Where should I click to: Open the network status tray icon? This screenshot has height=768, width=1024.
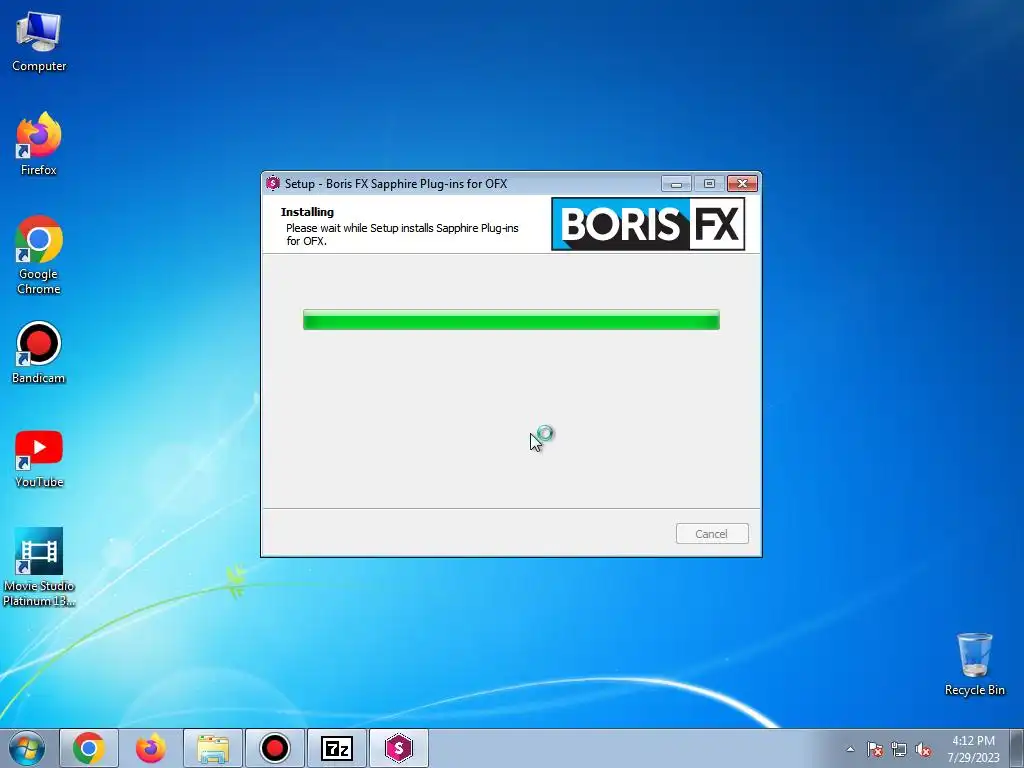tap(899, 749)
